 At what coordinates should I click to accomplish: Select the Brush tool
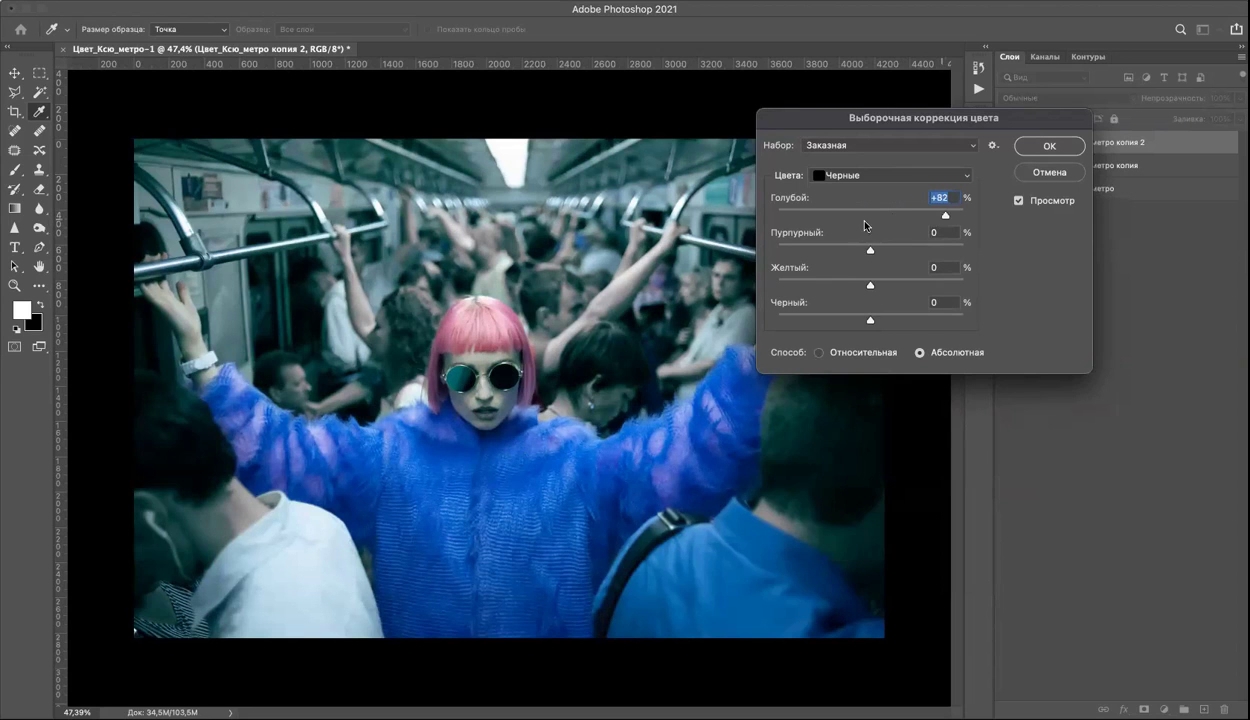(15, 170)
